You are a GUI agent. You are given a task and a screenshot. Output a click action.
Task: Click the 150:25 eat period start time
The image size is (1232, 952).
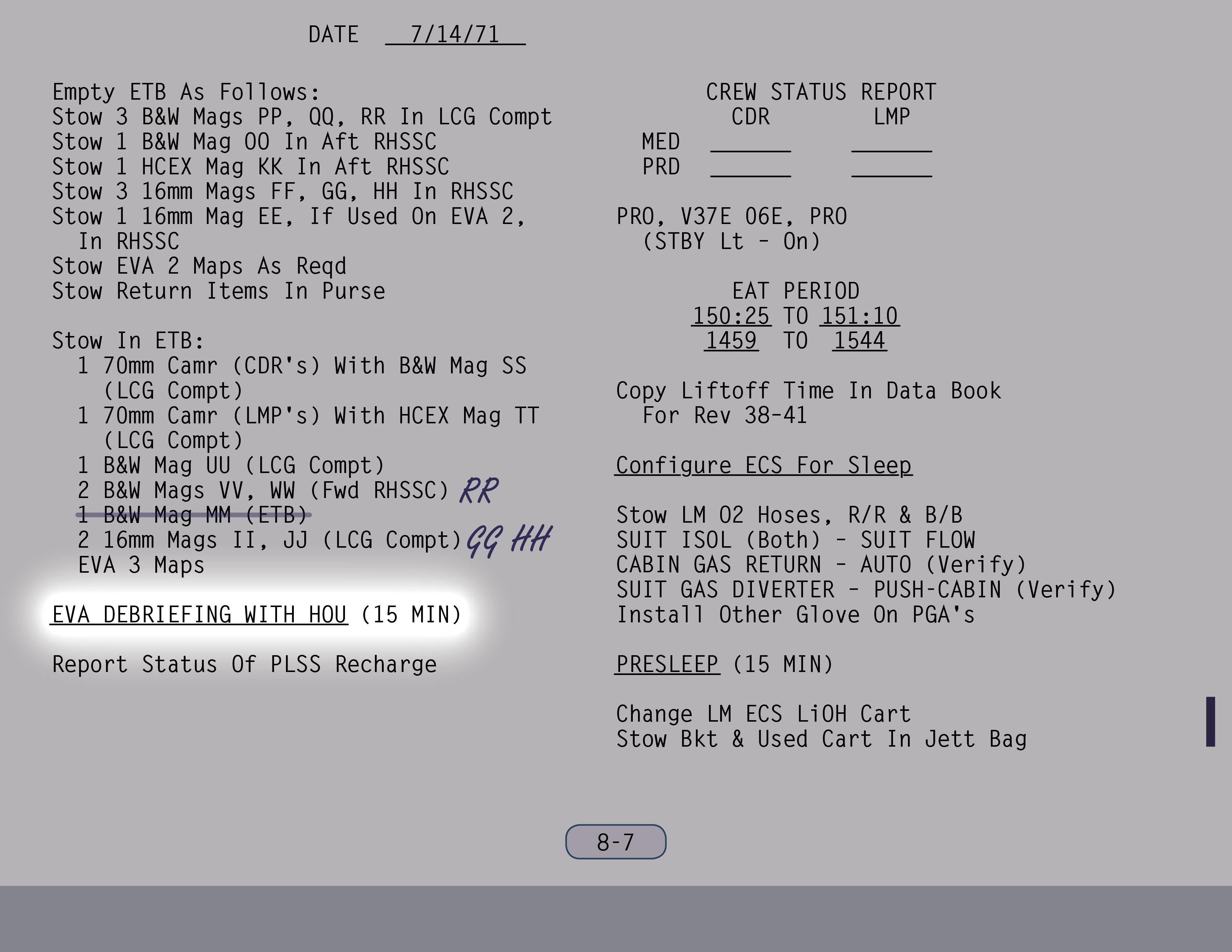point(731,316)
